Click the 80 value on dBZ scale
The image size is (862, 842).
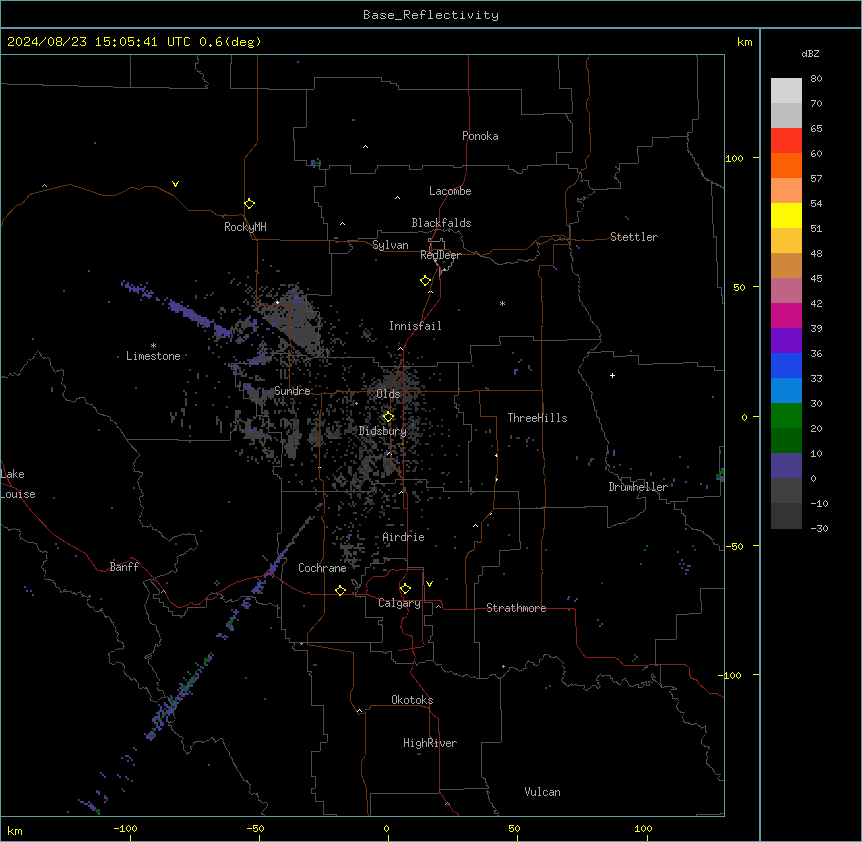816,79
